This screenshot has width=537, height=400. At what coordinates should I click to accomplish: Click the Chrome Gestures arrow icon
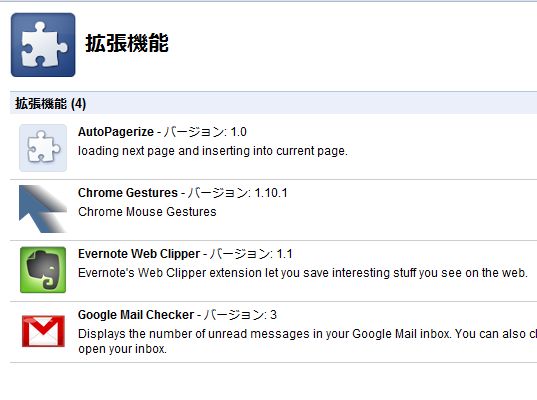[x=43, y=209]
